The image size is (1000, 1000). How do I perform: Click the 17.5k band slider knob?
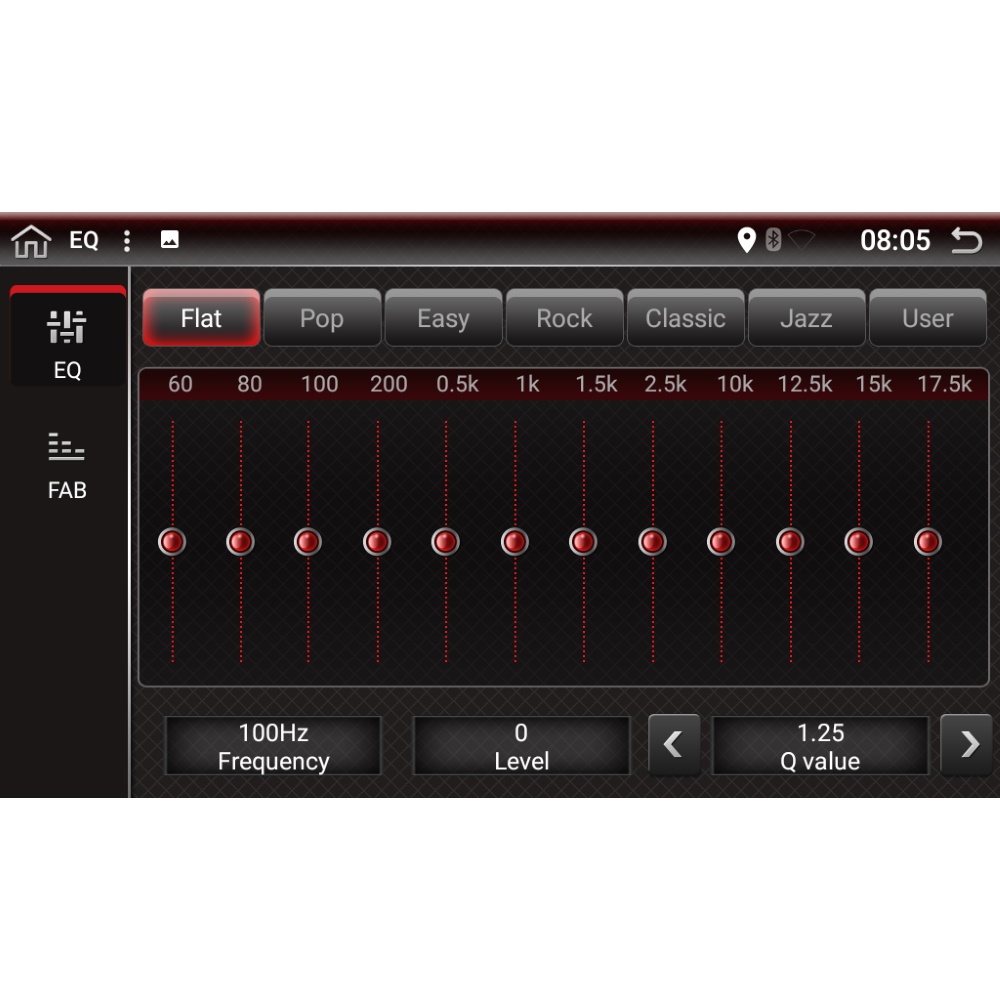coord(928,542)
